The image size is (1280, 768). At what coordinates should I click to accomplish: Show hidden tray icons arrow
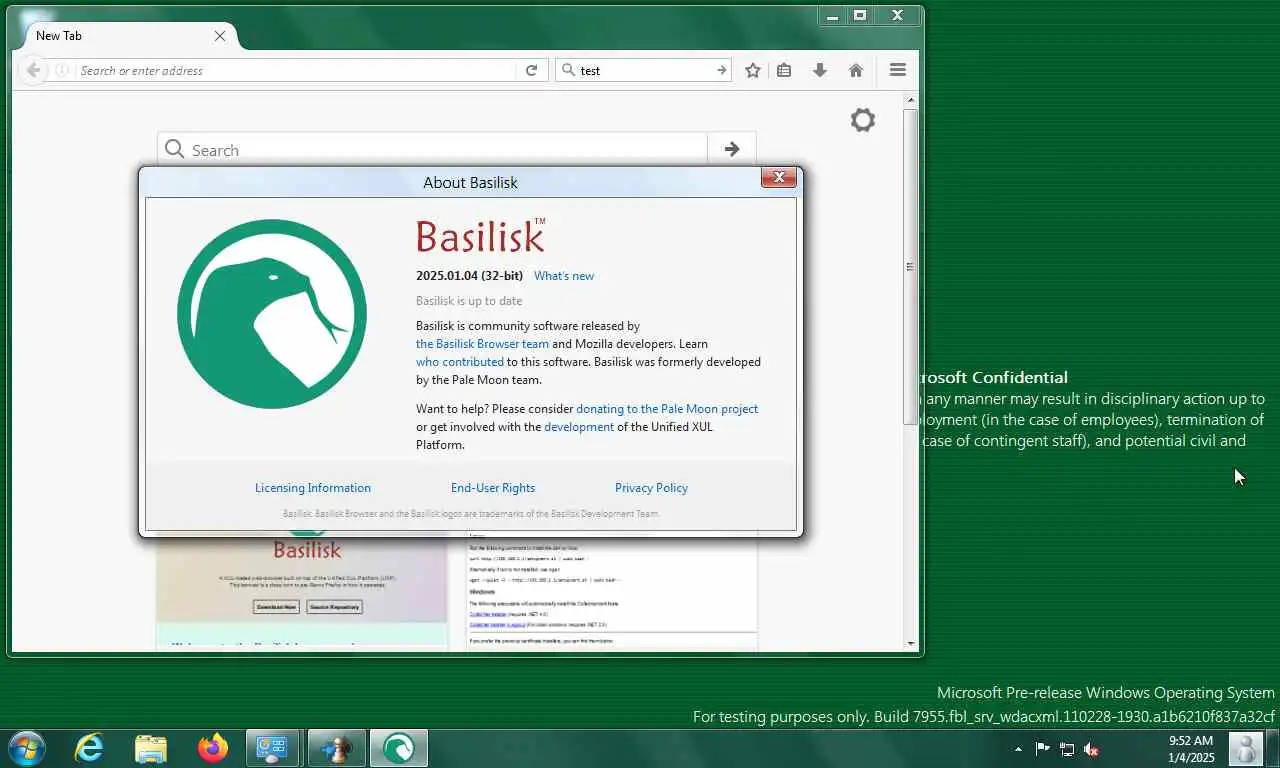point(1018,749)
